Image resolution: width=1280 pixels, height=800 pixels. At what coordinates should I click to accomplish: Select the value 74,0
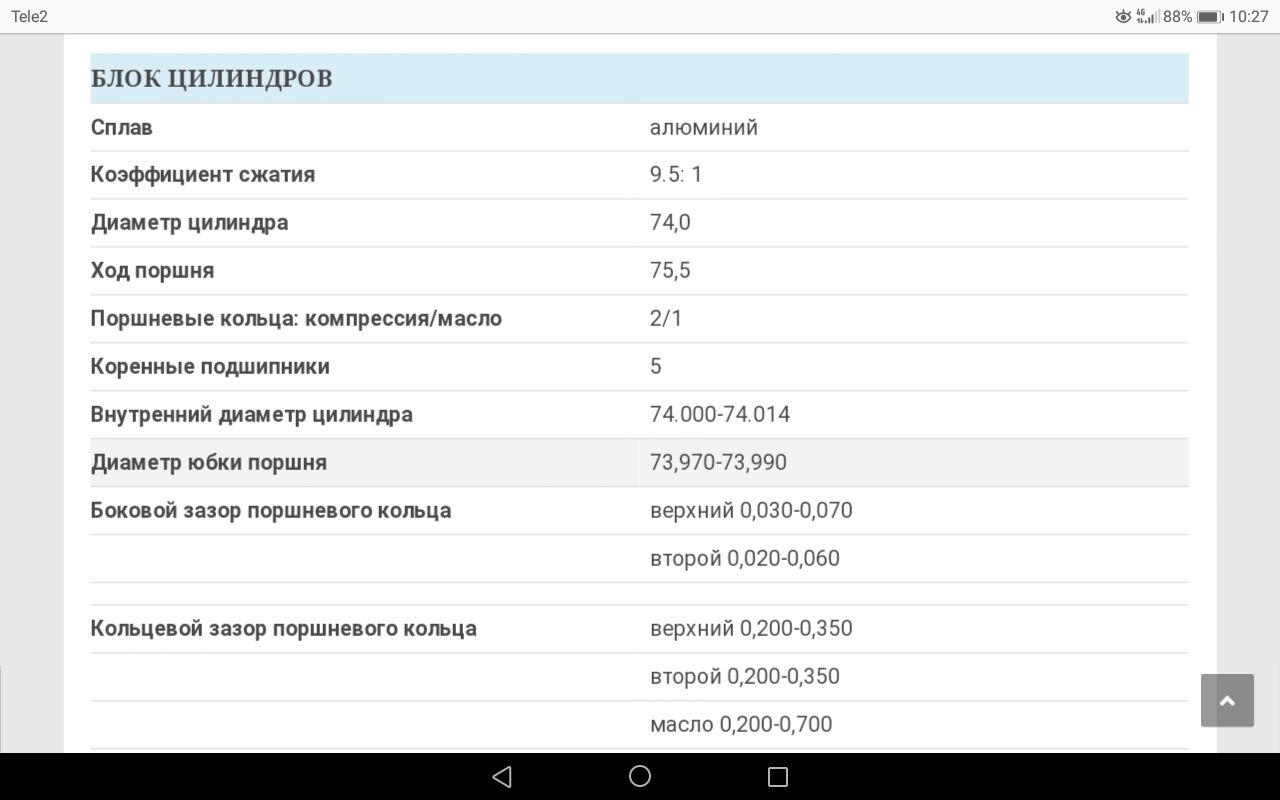pos(670,222)
